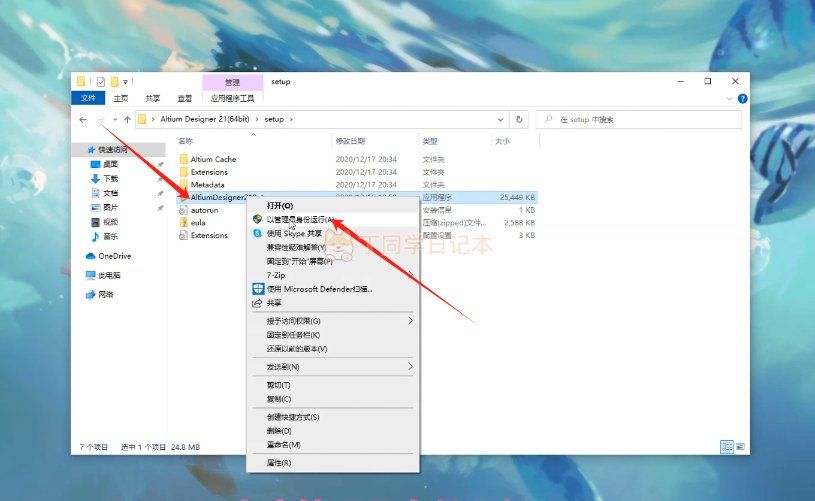Expand the ribbon with the chevron
The height and width of the screenshot is (501, 815).
point(729,98)
